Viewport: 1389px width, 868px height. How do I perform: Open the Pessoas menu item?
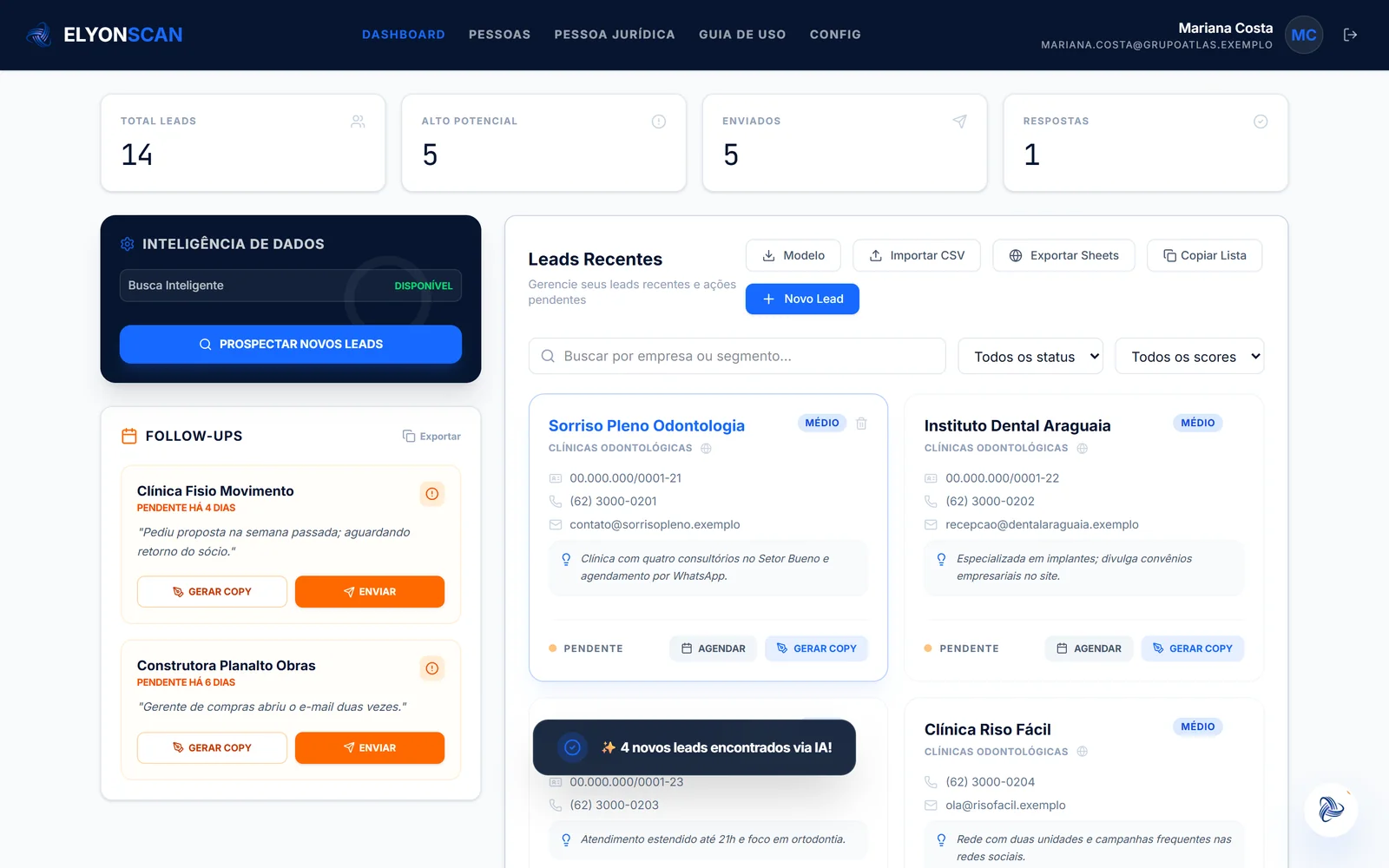tap(500, 35)
